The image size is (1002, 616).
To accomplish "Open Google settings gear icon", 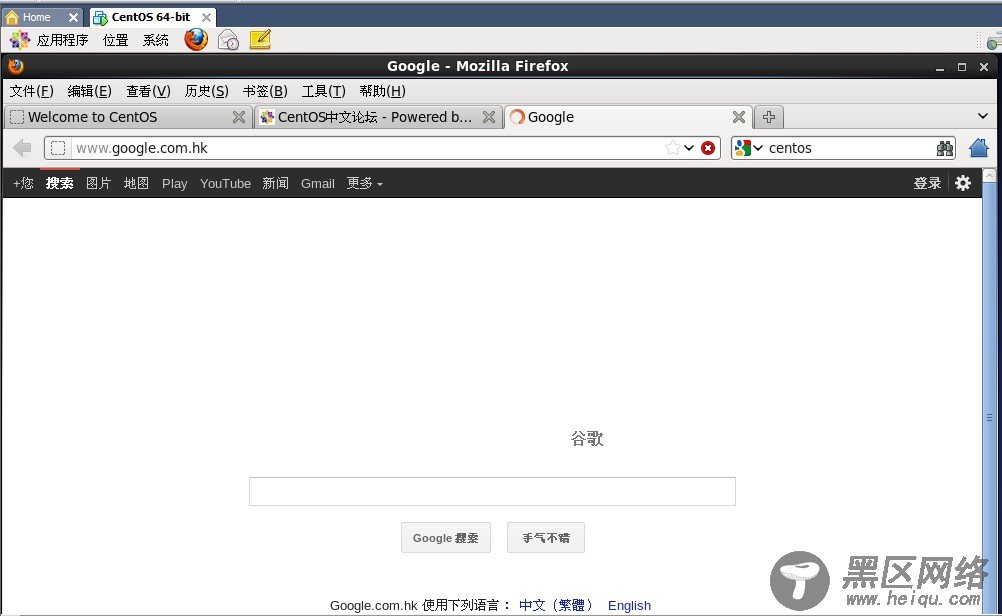I will point(963,183).
